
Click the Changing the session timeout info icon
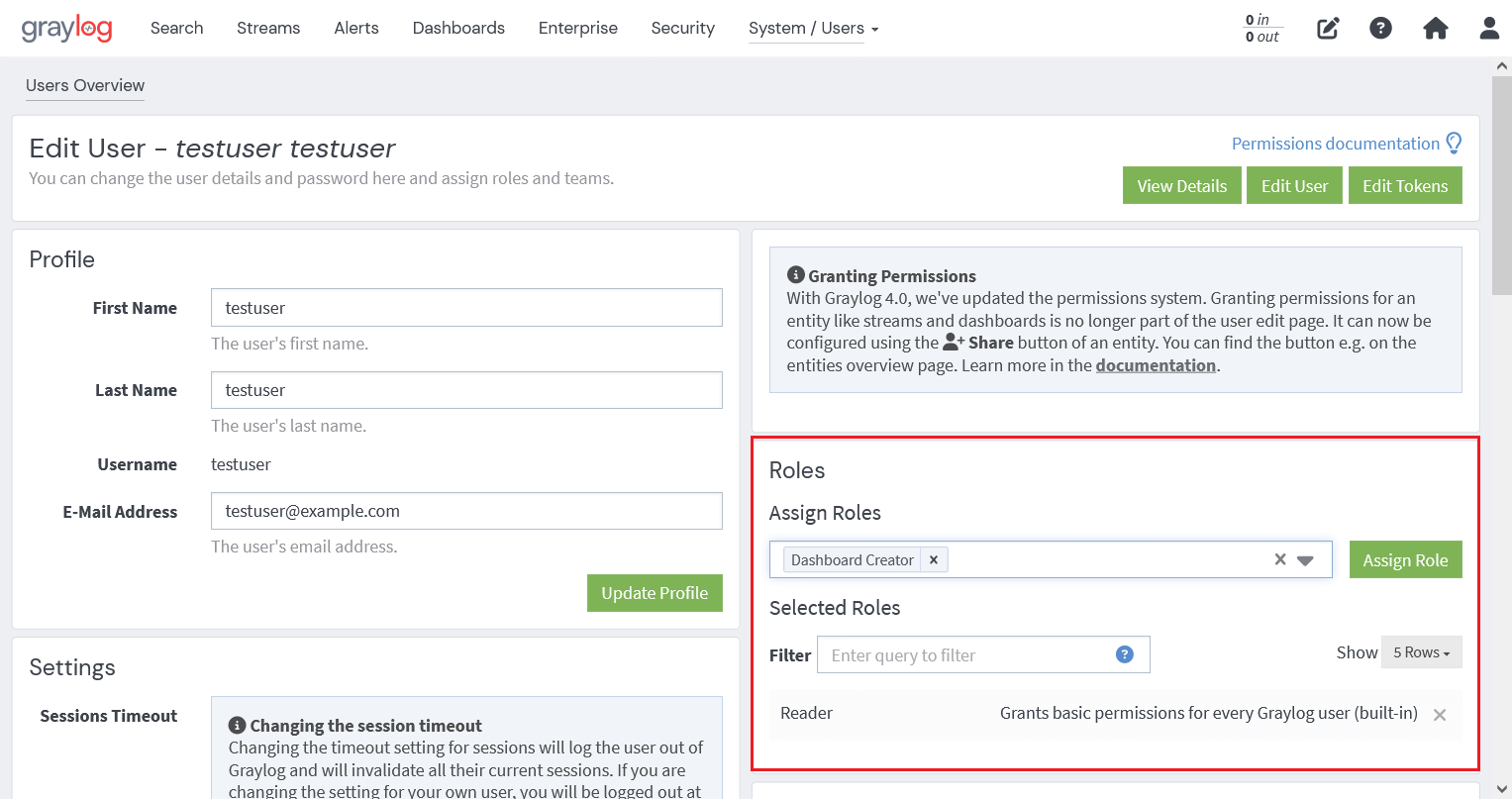point(237,725)
